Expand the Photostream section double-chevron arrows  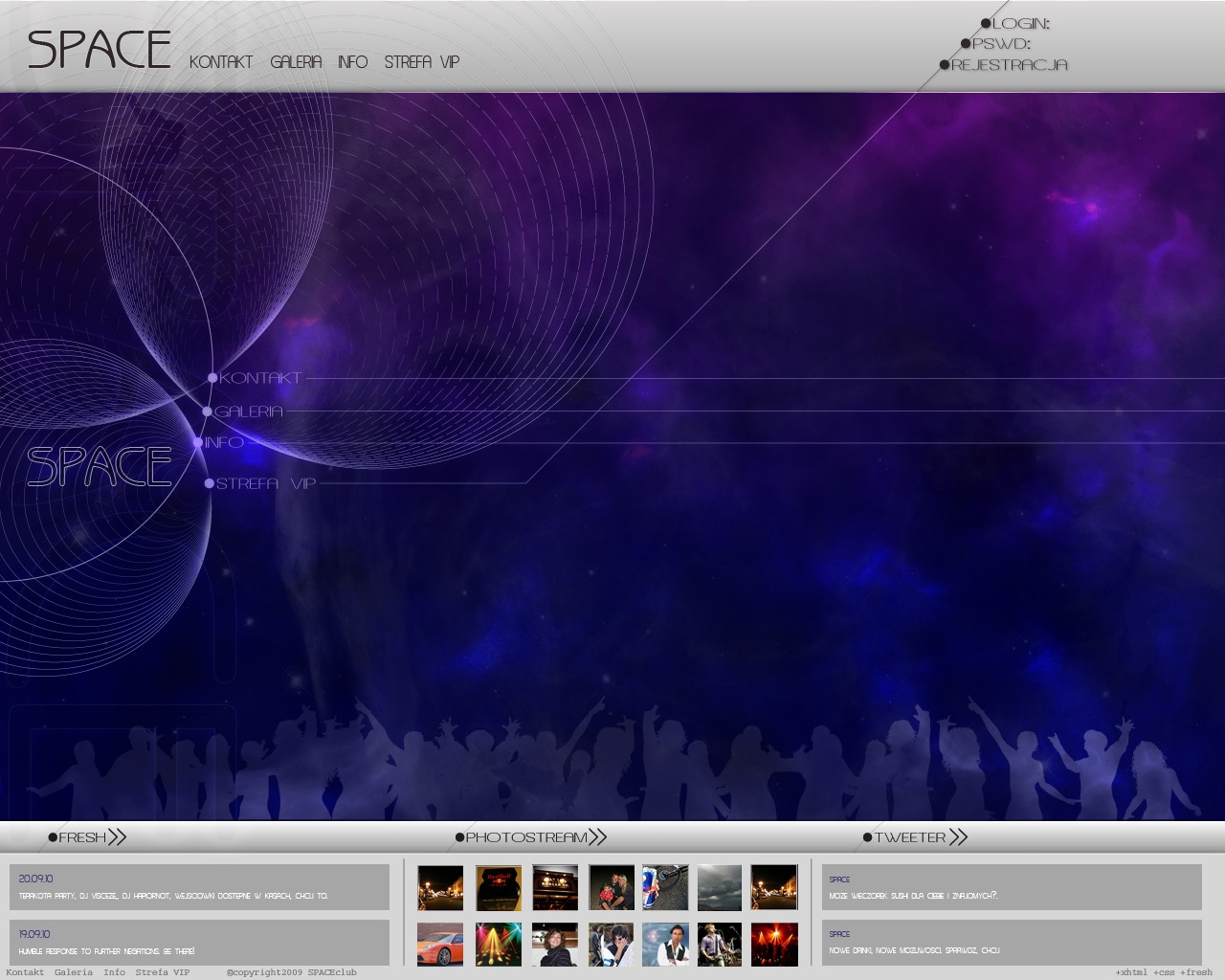click(x=597, y=837)
